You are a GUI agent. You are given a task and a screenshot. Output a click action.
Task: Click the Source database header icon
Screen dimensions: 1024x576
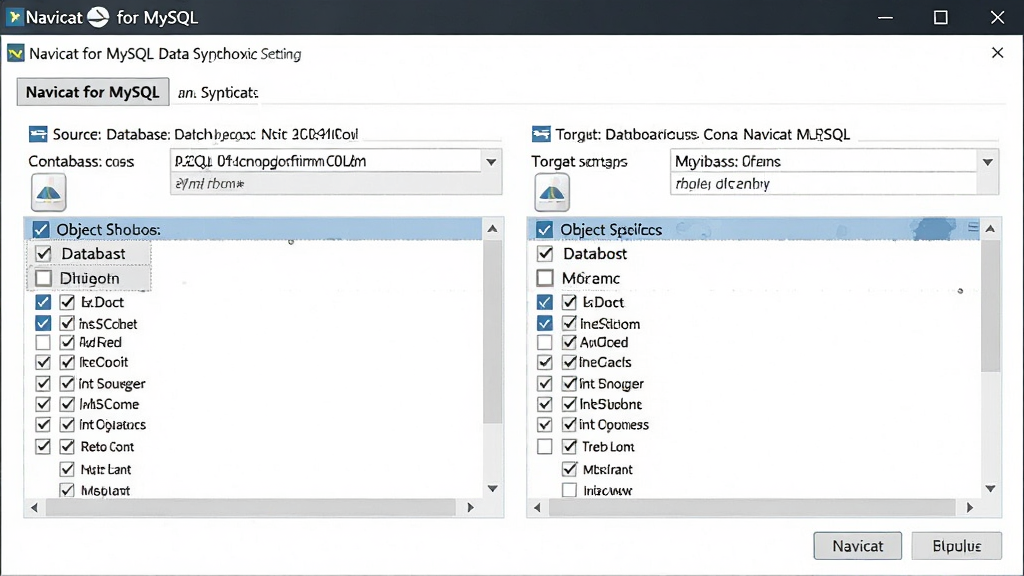tap(38, 135)
